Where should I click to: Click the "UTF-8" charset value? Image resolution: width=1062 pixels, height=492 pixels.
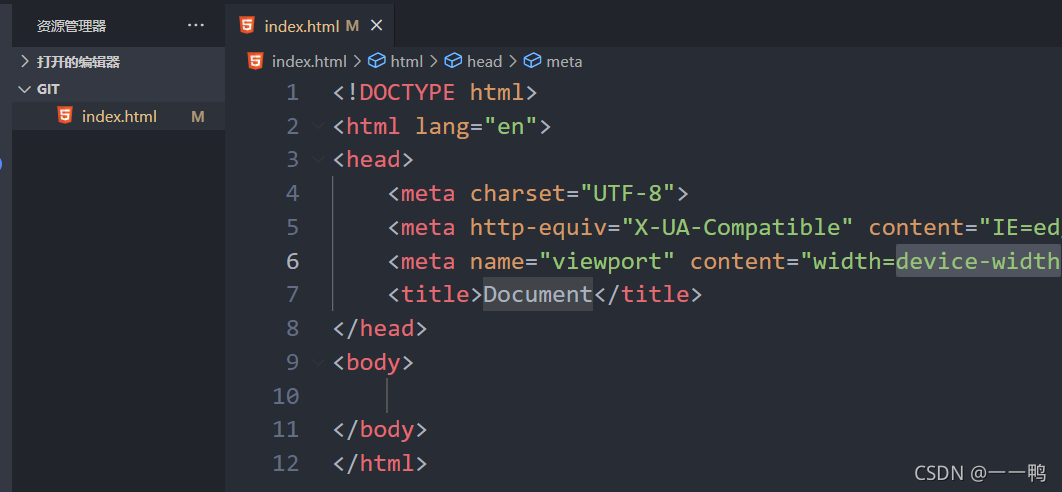[x=628, y=194]
